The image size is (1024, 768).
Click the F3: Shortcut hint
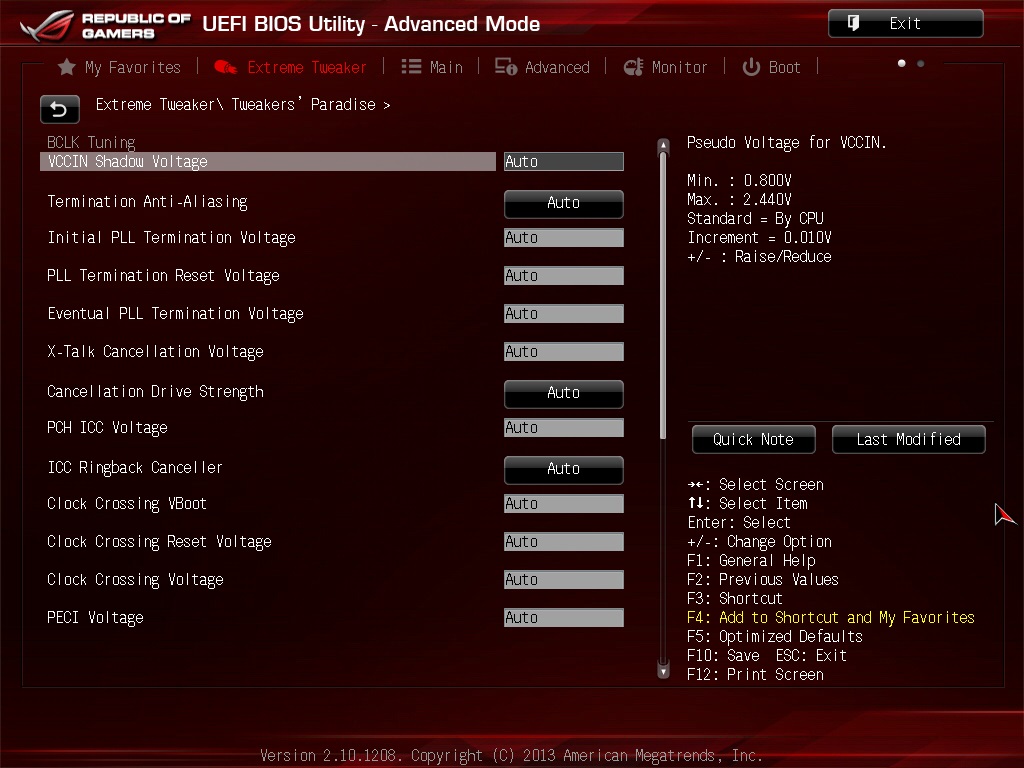coord(735,598)
